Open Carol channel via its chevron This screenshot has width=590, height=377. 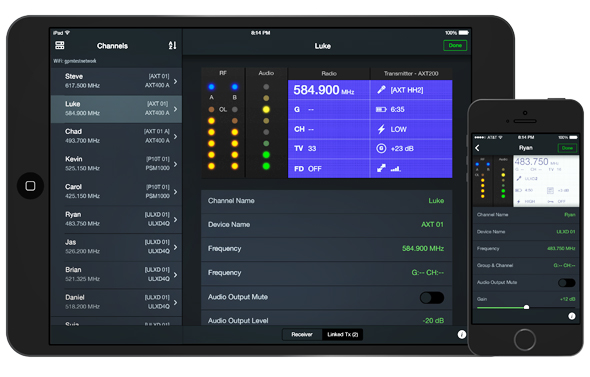[175, 192]
